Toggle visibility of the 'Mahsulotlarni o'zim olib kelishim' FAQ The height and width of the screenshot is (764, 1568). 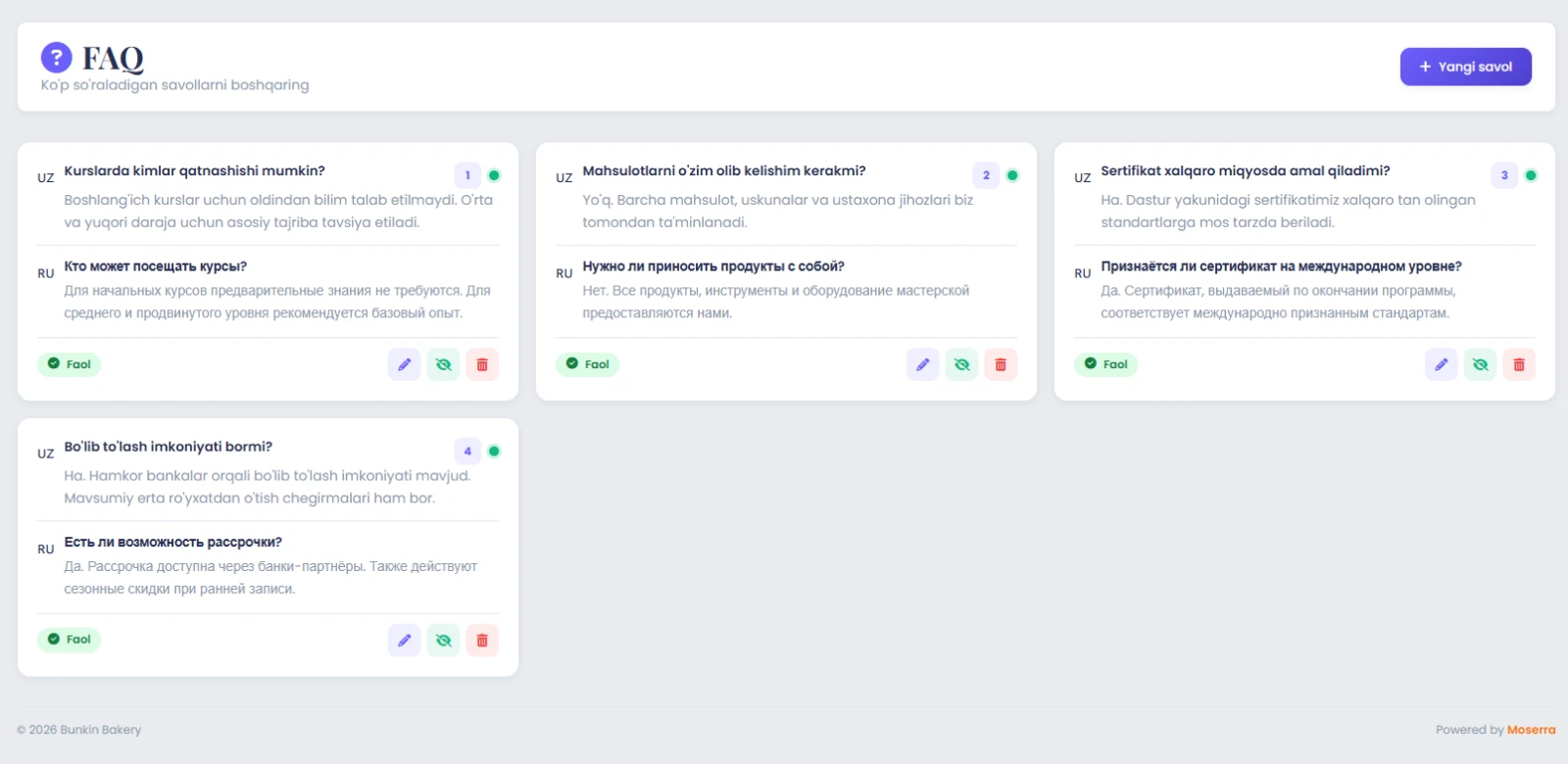point(961,364)
